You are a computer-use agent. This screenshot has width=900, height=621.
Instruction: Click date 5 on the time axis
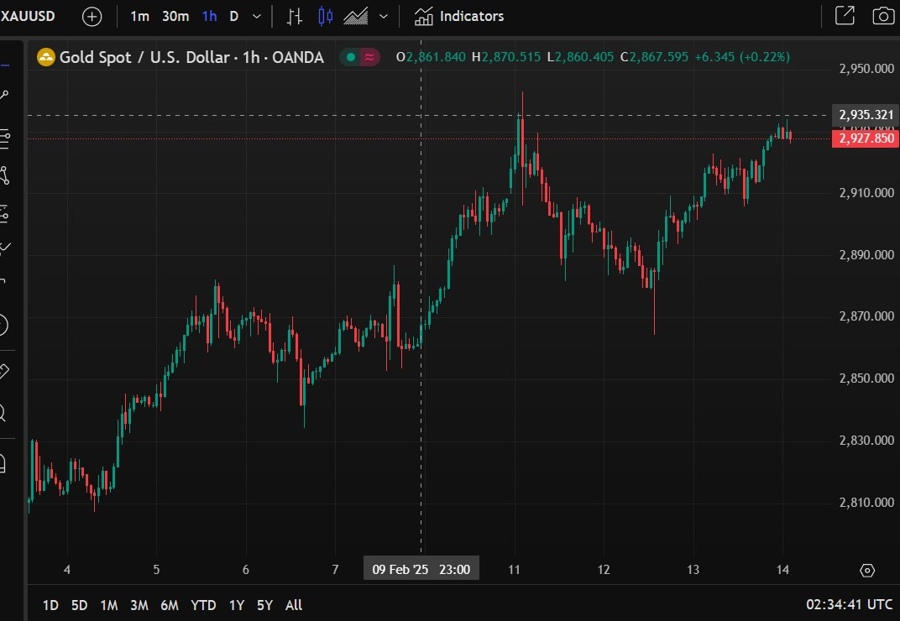156,570
